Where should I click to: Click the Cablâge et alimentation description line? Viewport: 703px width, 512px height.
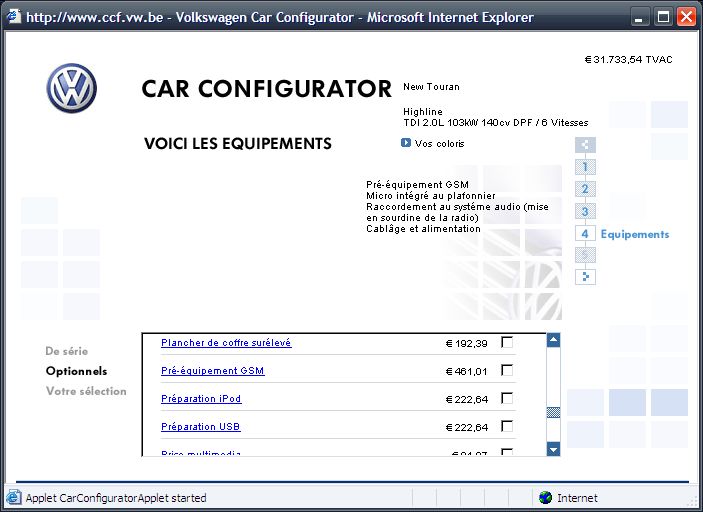tap(423, 229)
